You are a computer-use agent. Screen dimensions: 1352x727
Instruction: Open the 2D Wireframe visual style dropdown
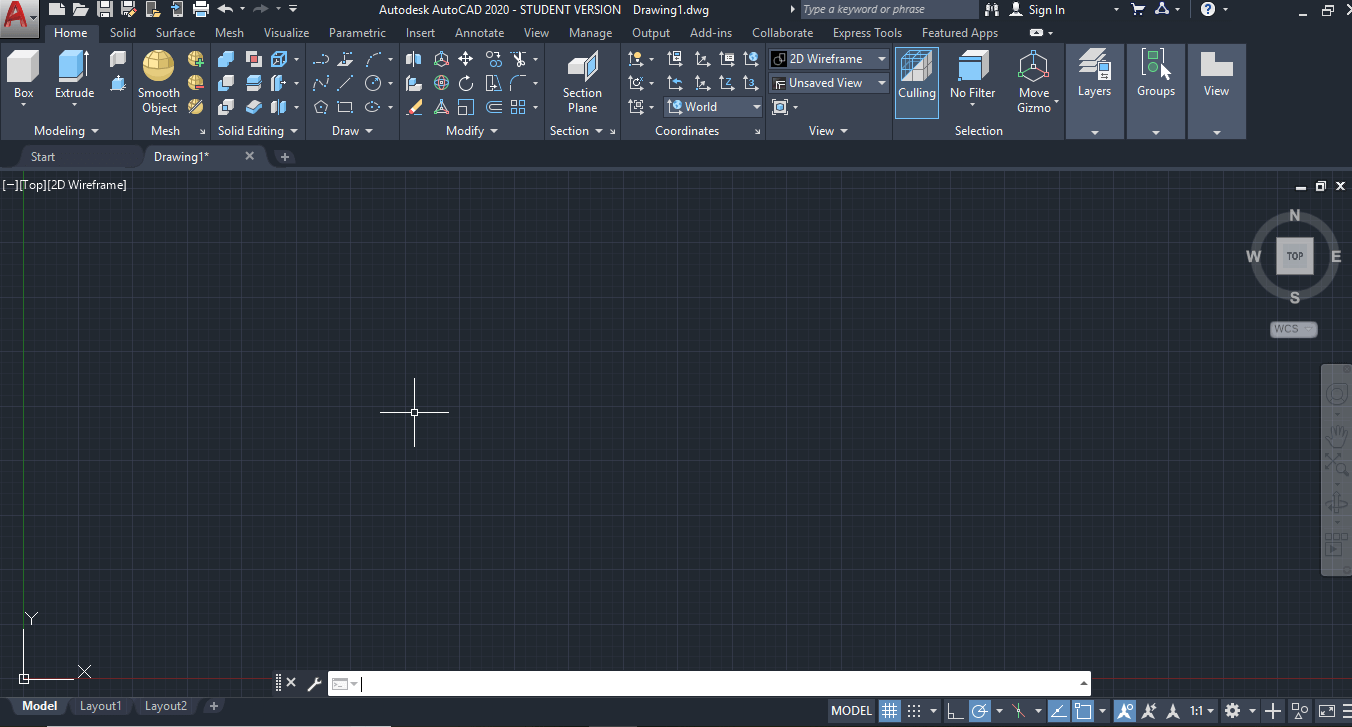pos(829,59)
